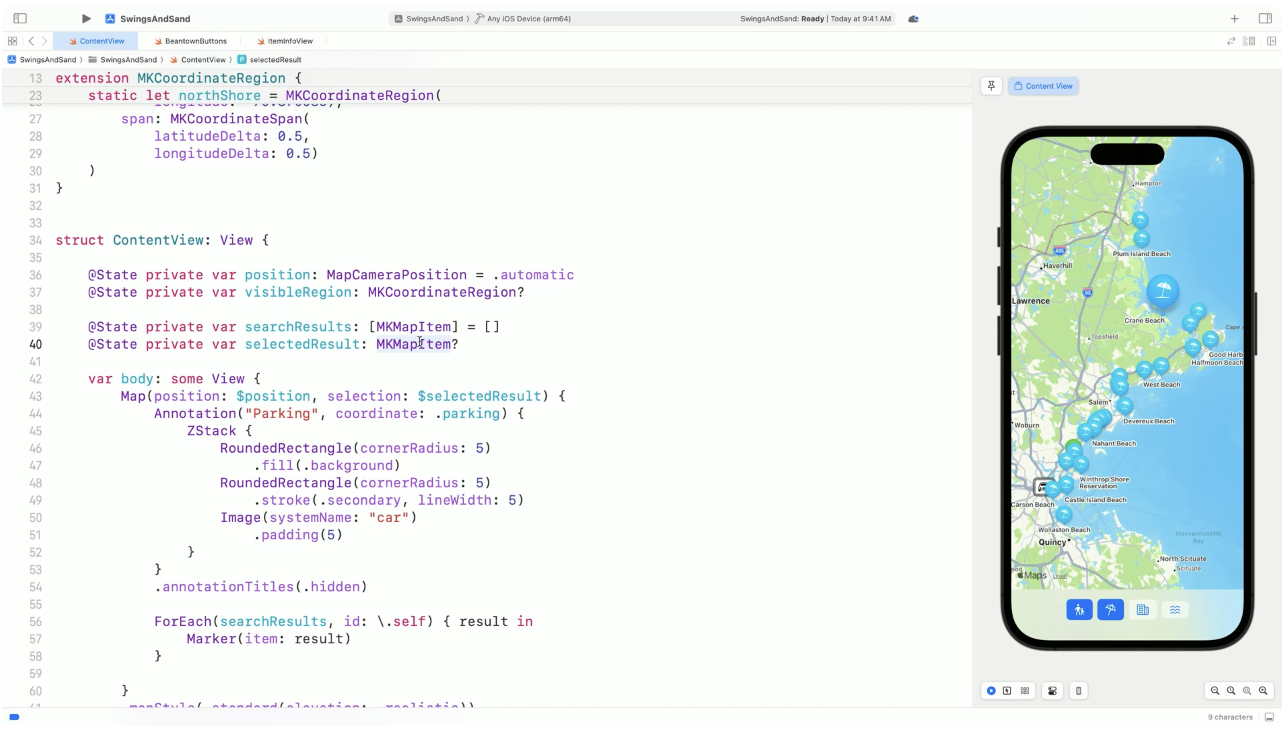Screen dimensions: 1288x732
Task: Tap the water waves button in the preview
Action: pos(1175,609)
